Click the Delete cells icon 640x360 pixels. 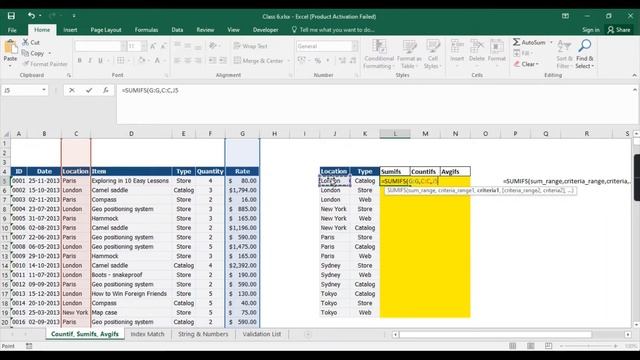pyautogui.click(x=476, y=46)
